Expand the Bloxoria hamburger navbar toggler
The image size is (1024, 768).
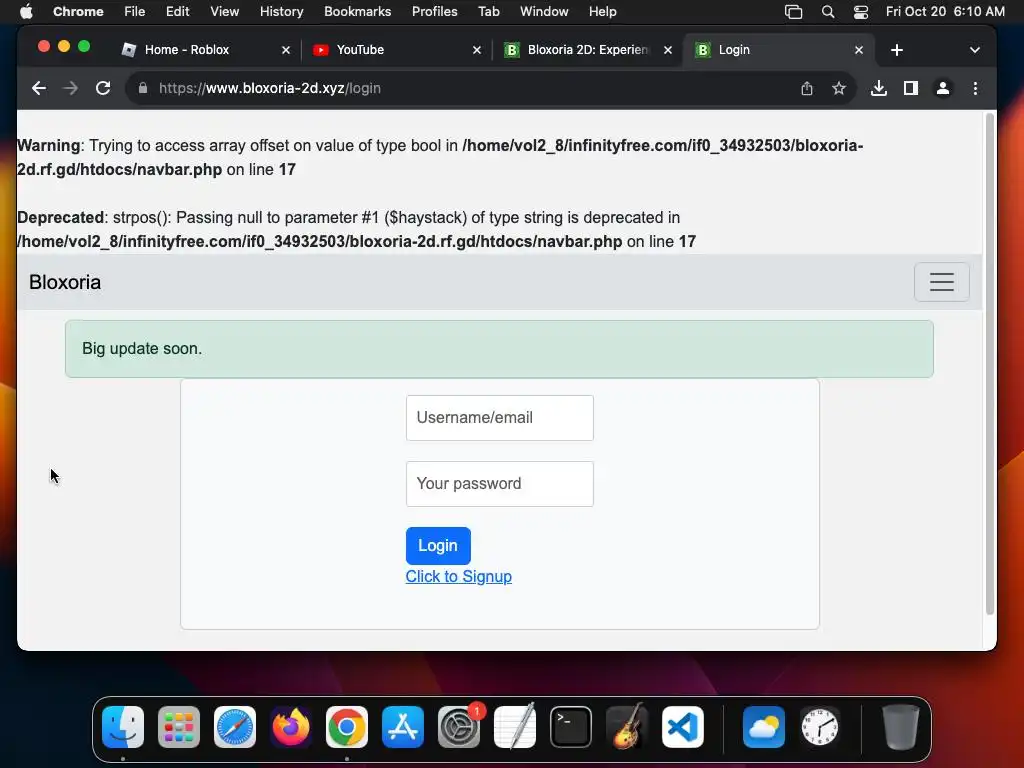click(941, 282)
